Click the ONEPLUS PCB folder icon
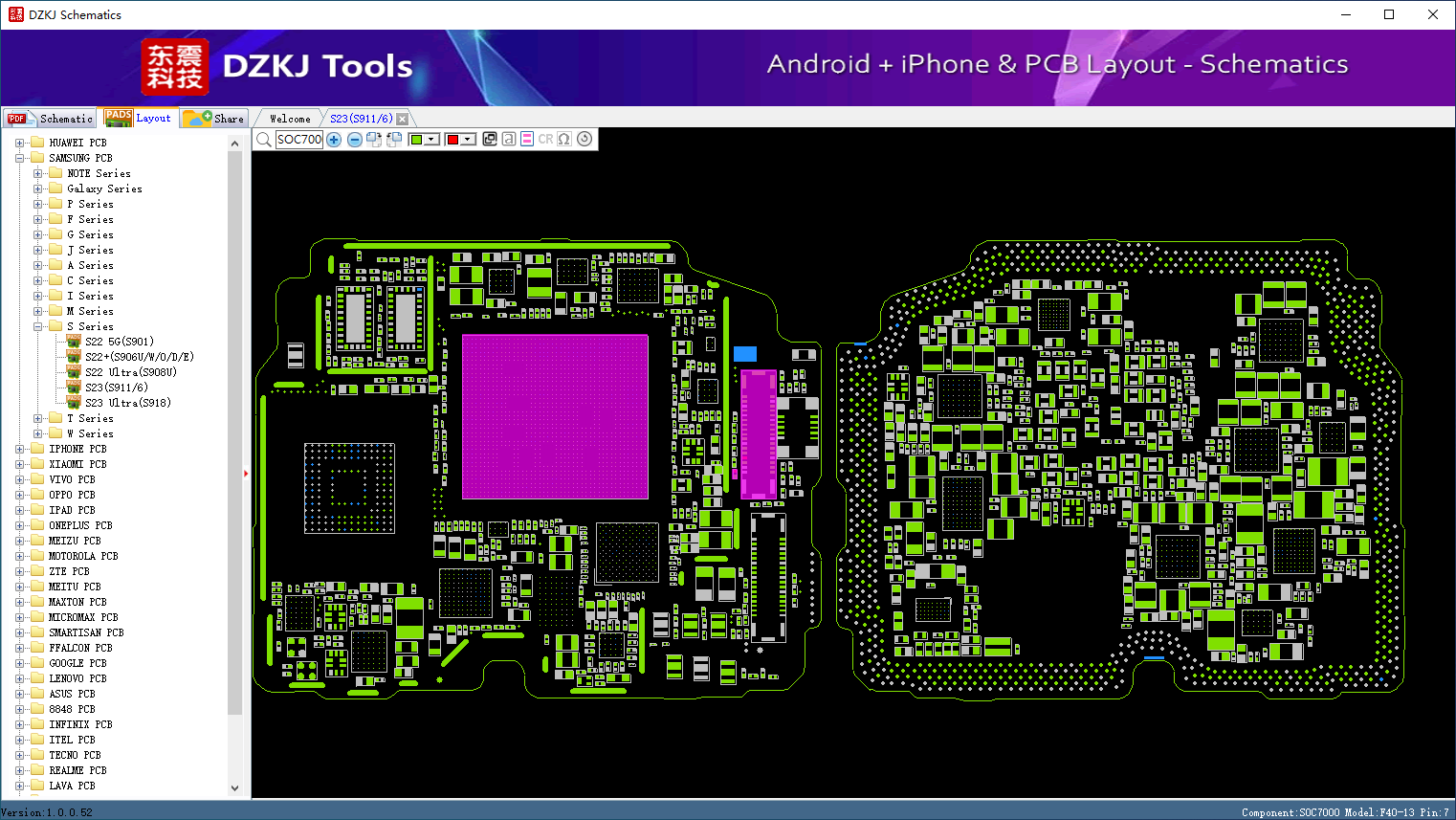 (37, 525)
